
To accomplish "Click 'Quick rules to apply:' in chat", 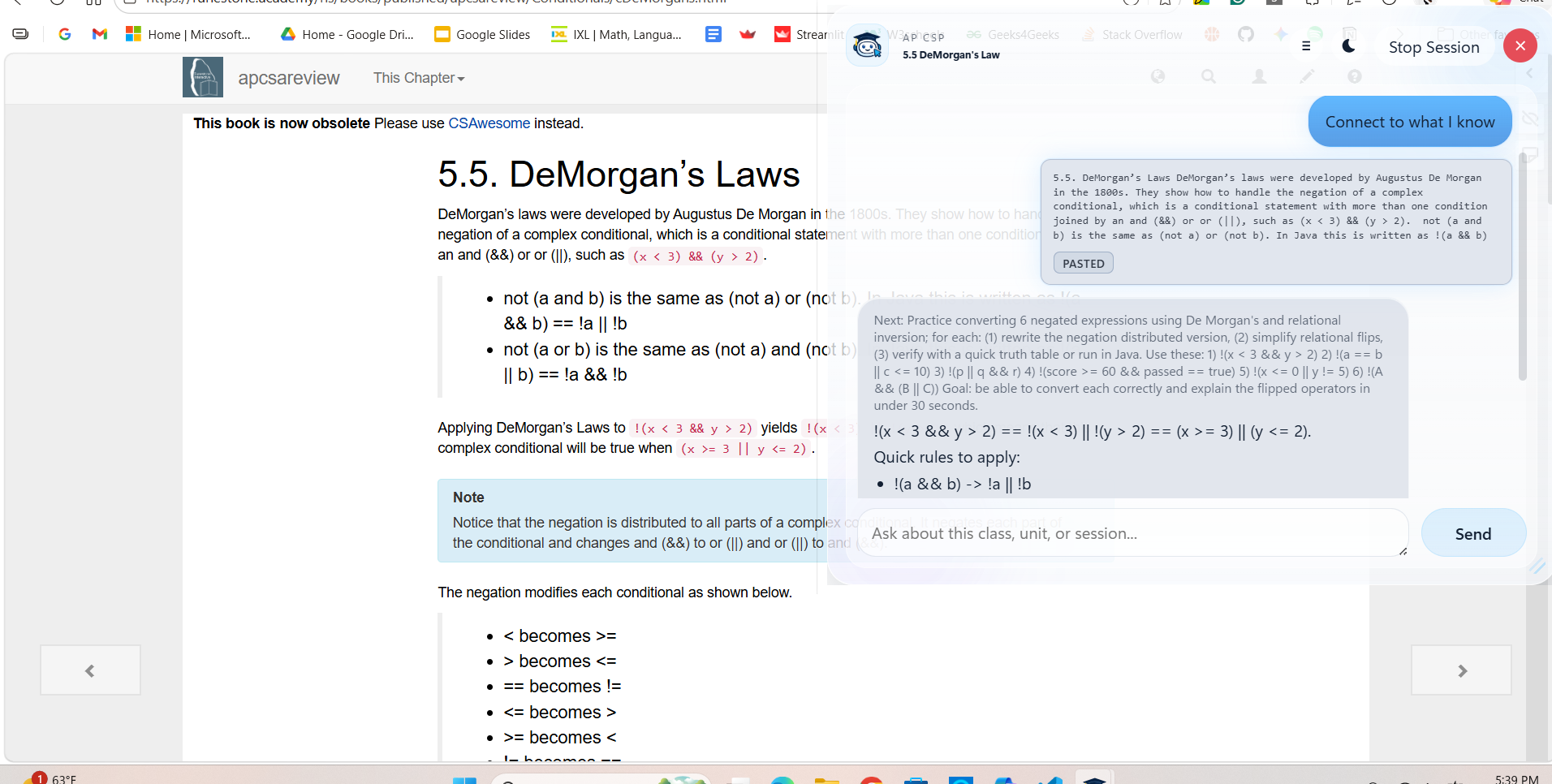I will (946, 457).
